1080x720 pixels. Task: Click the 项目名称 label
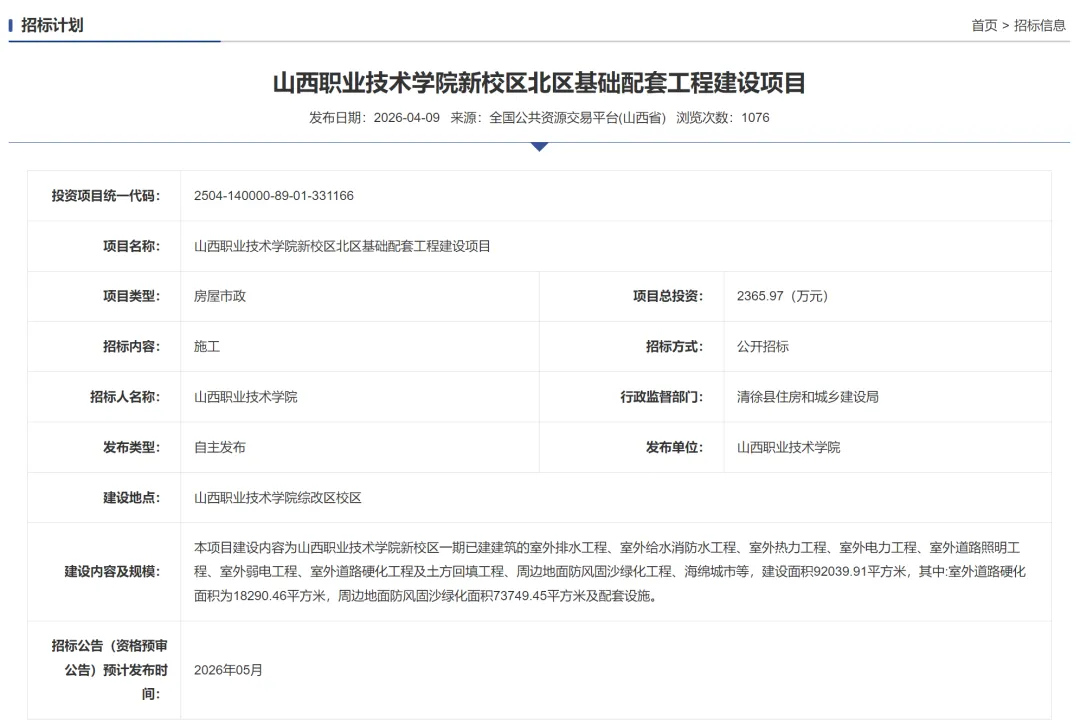(x=131, y=246)
